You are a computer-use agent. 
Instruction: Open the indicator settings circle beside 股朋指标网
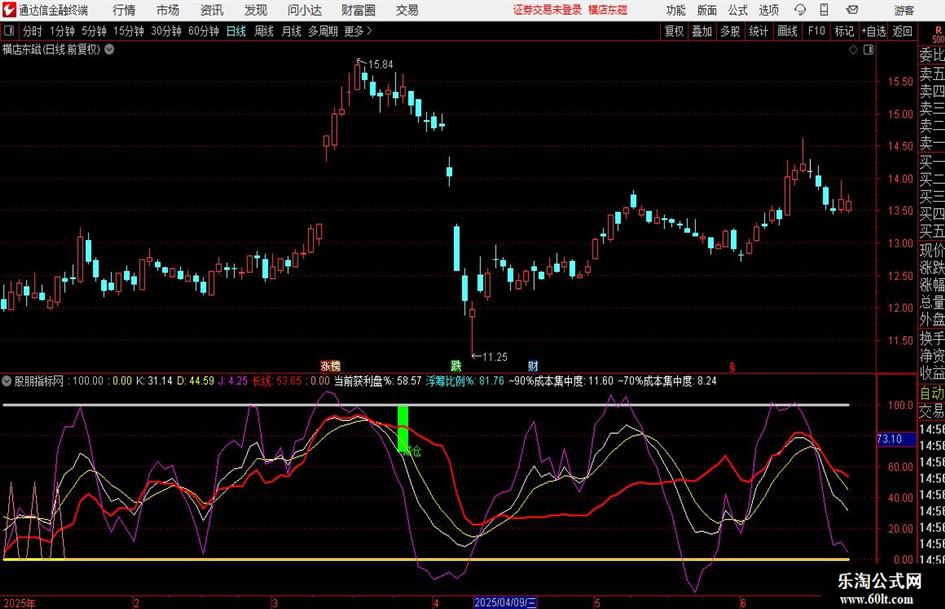pos(7,381)
